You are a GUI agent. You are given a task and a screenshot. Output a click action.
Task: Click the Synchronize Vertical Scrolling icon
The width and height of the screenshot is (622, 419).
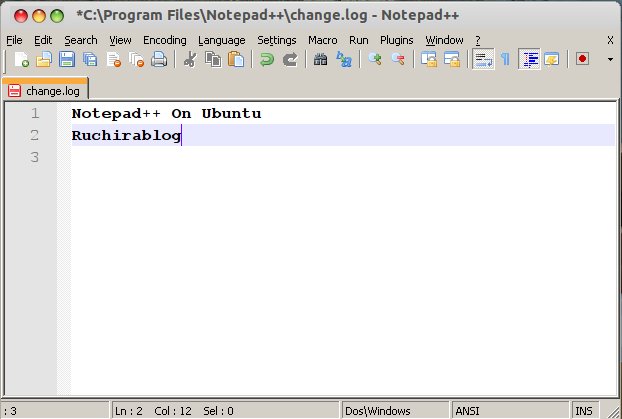click(x=429, y=60)
